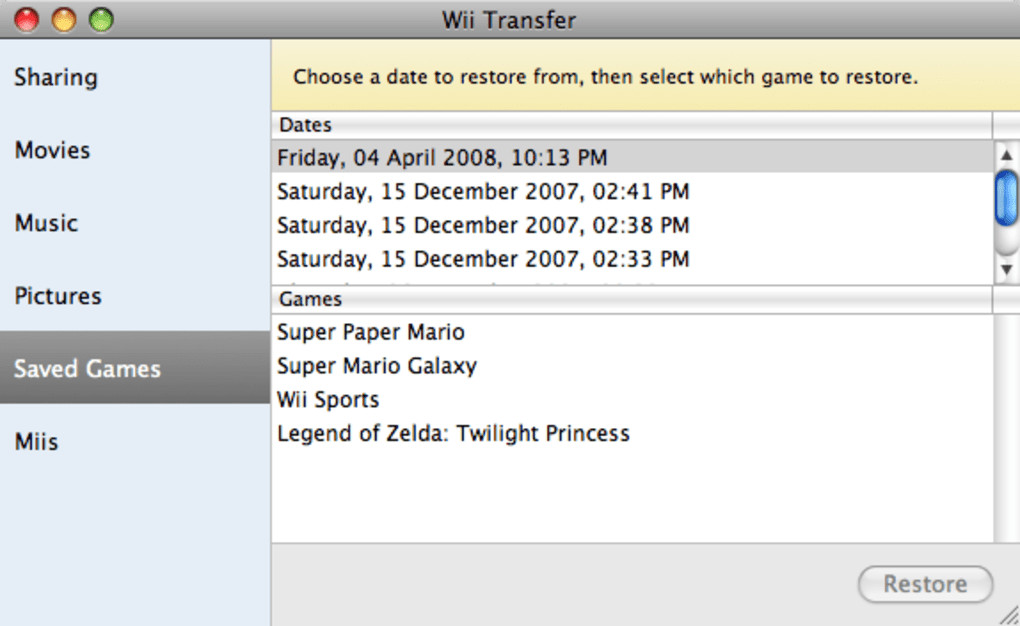Click the Dates column header
Image resolution: width=1020 pixels, height=626 pixels.
pyautogui.click(x=630, y=126)
